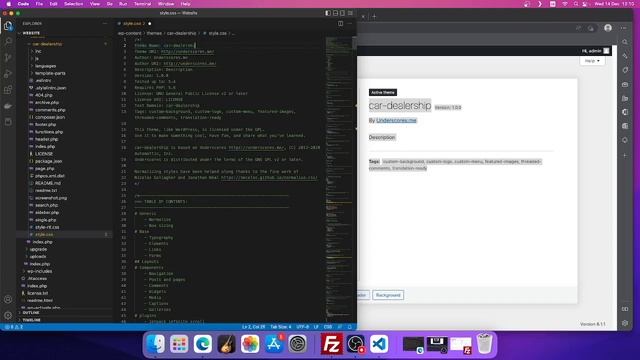Image resolution: width=640 pixels, height=360 pixels.
Task: Open the View menu in the menu bar
Action: 95,4
